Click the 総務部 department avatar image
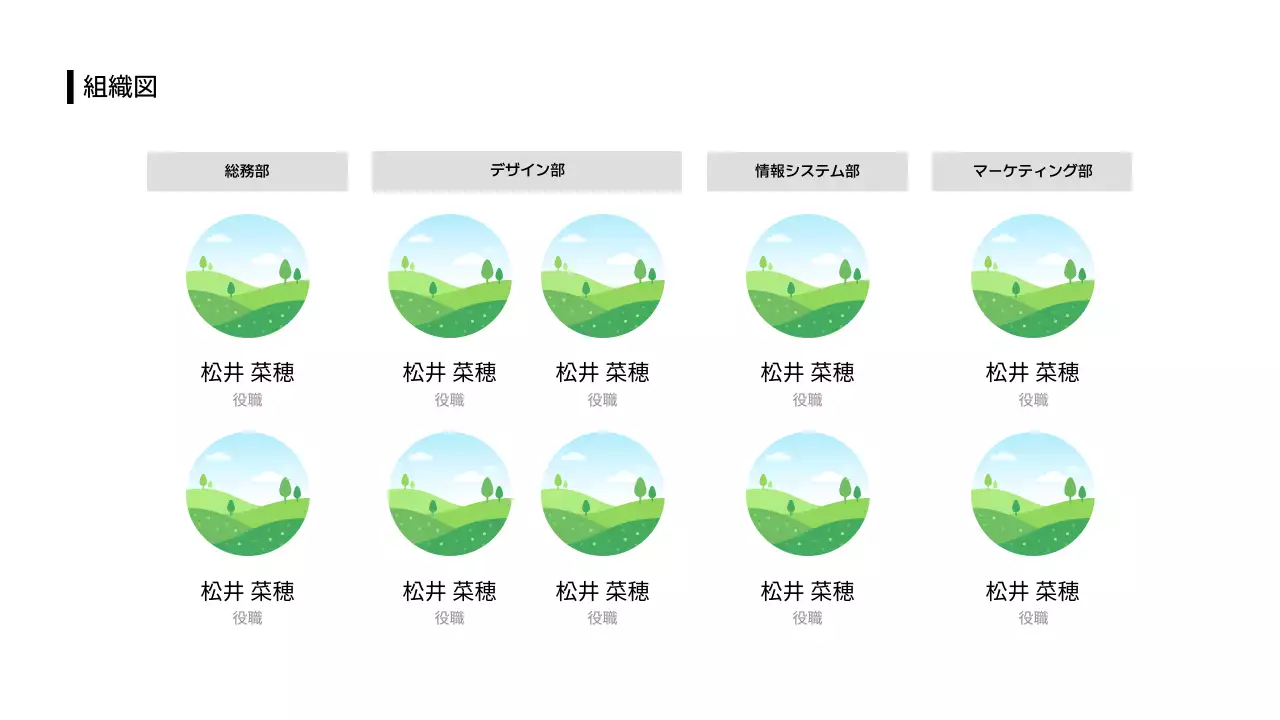This screenshot has width=1280, height=720. click(x=248, y=277)
